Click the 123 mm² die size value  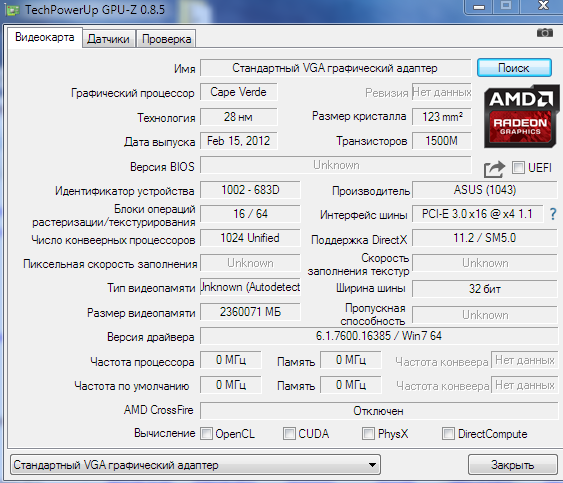pyautogui.click(x=442, y=117)
